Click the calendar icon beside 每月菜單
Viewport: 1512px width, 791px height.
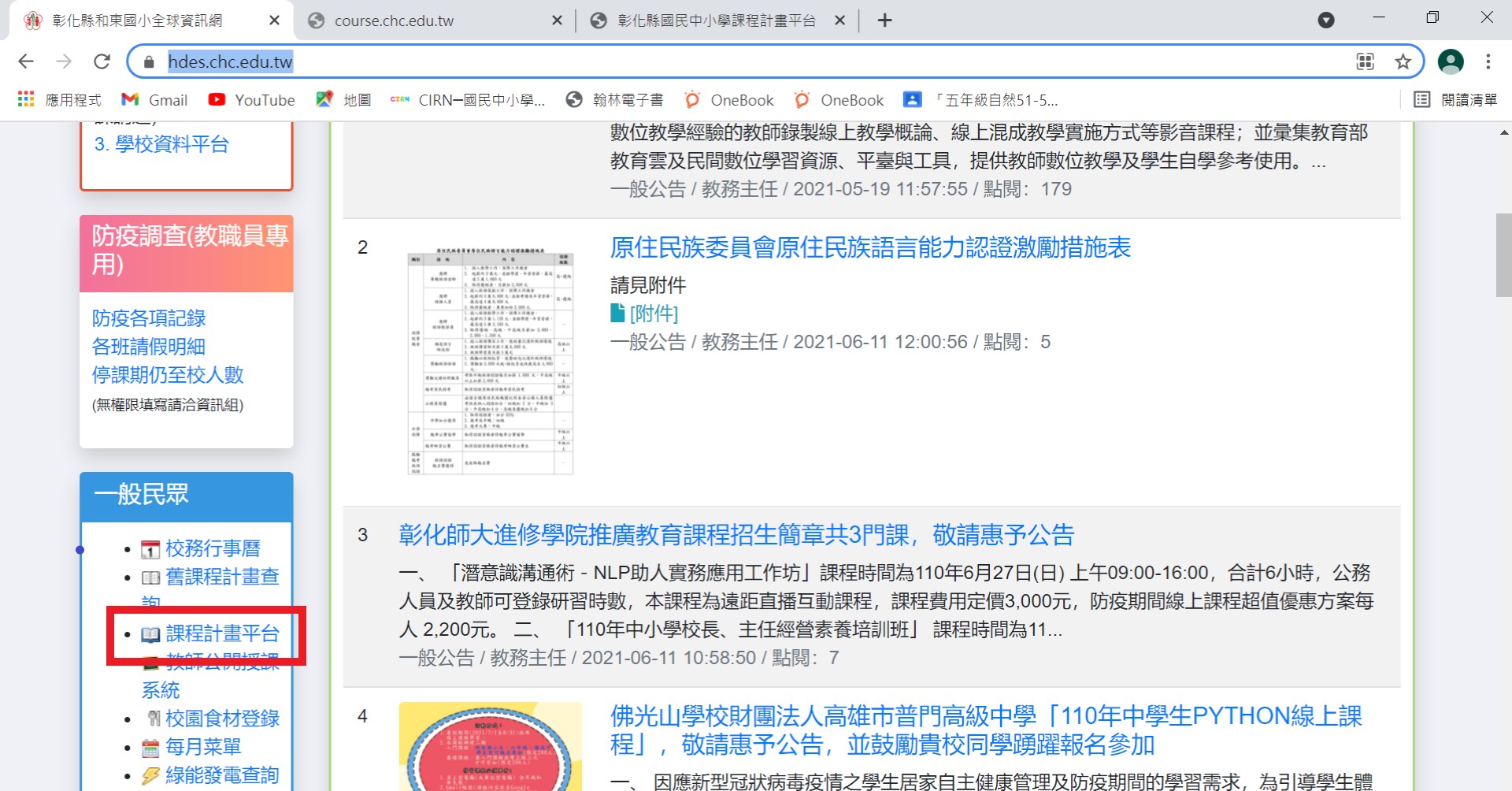pos(150,748)
